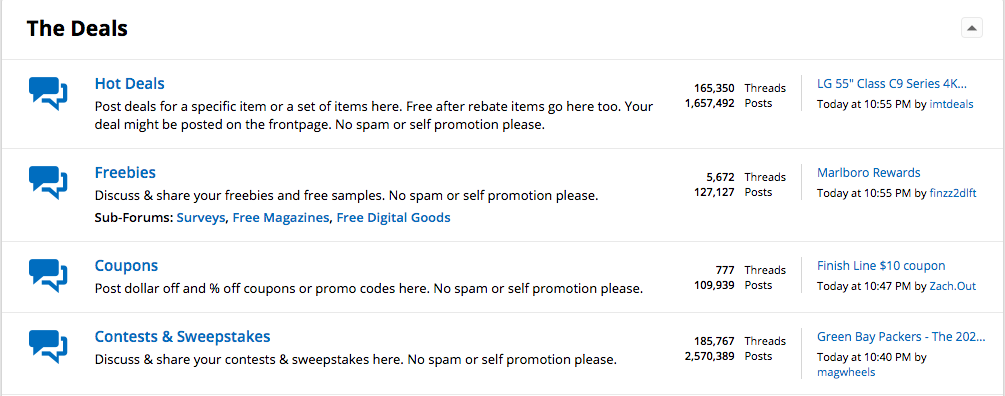
Task: Open Contests & Sweepstakes forum
Action: [183, 337]
